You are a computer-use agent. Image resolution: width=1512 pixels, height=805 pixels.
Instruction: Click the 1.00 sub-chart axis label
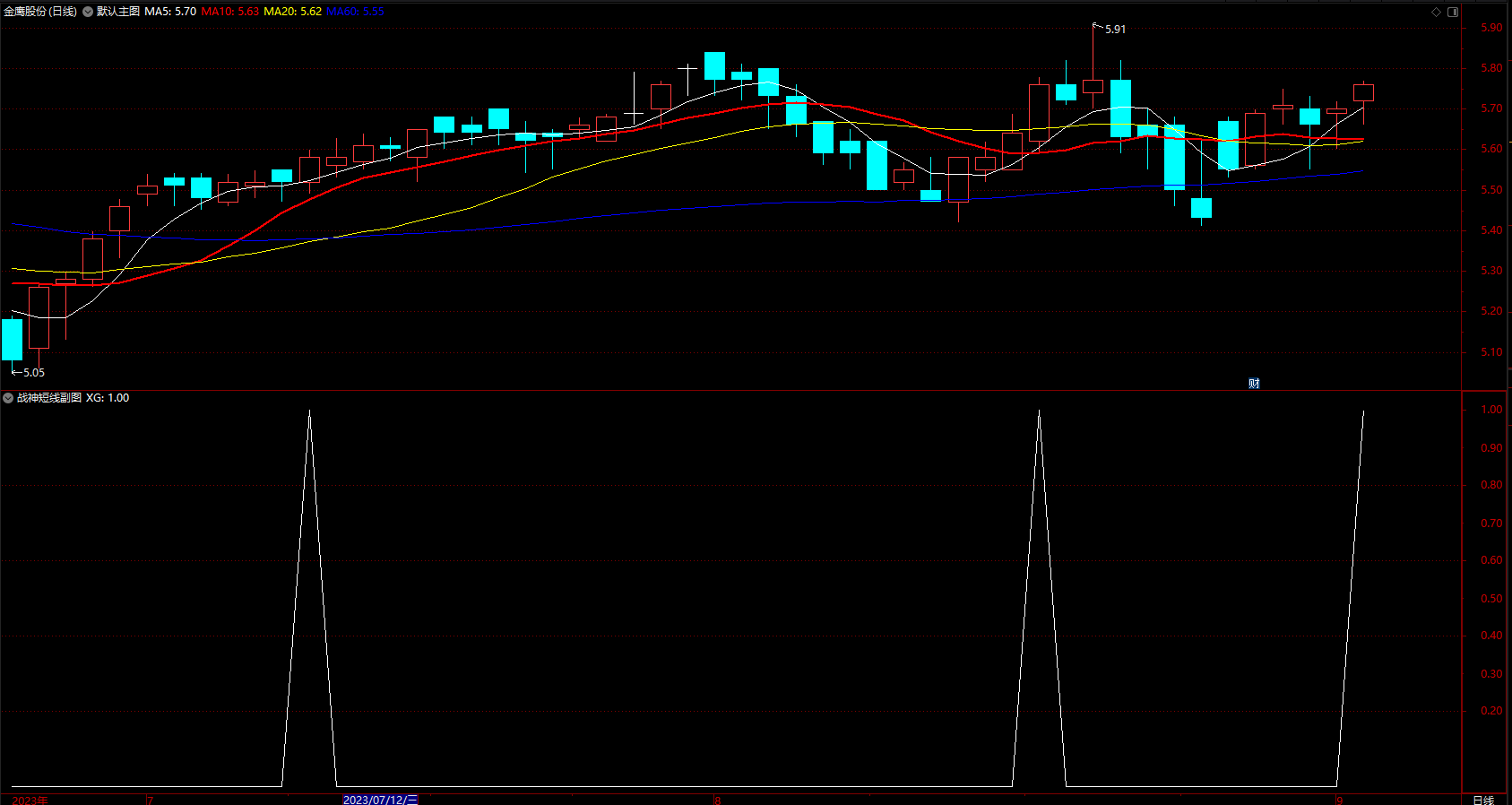[1491, 410]
